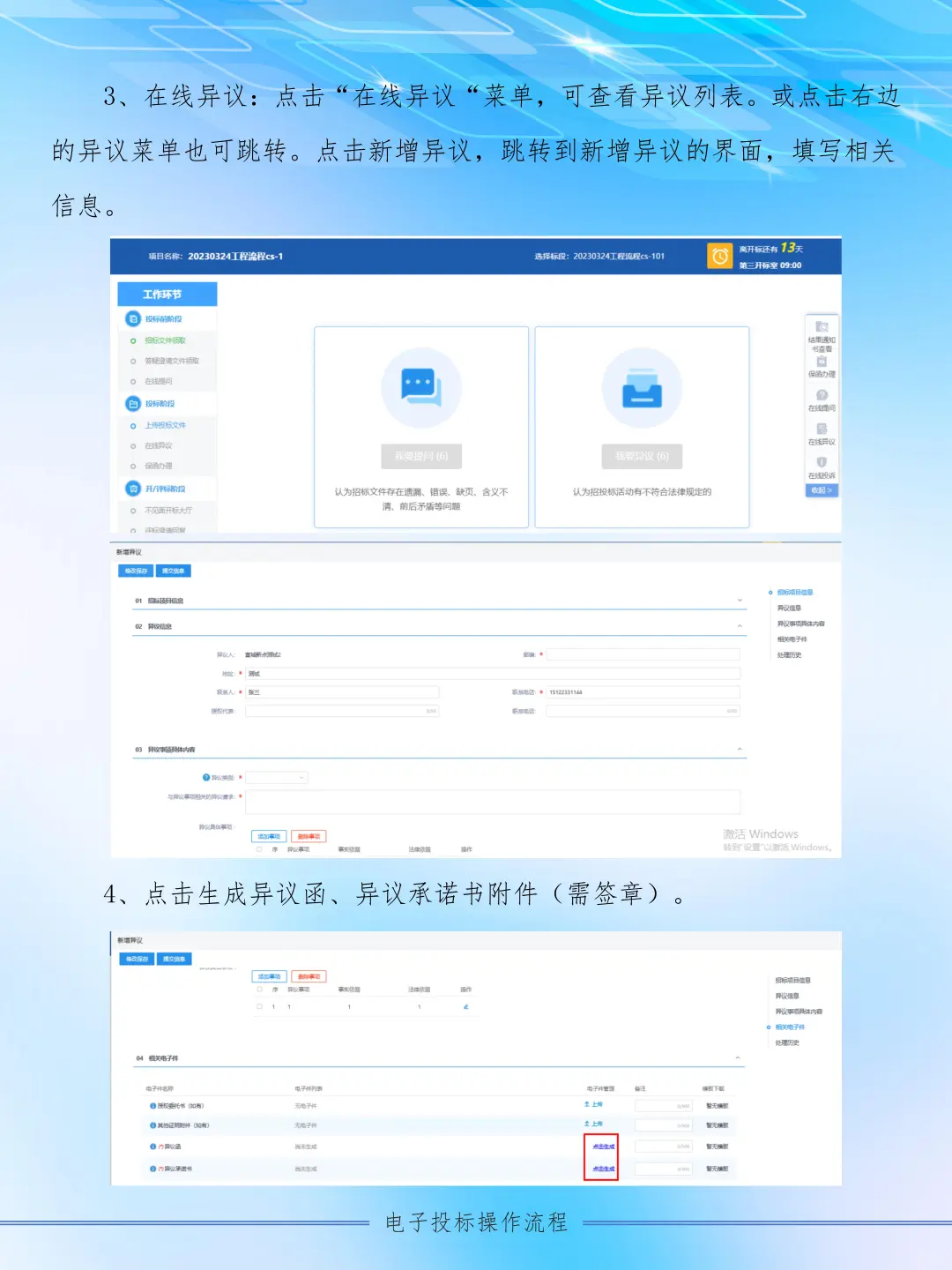Click the 结果通知书查看 icon
The width and height of the screenshot is (952, 1270).
point(821,327)
